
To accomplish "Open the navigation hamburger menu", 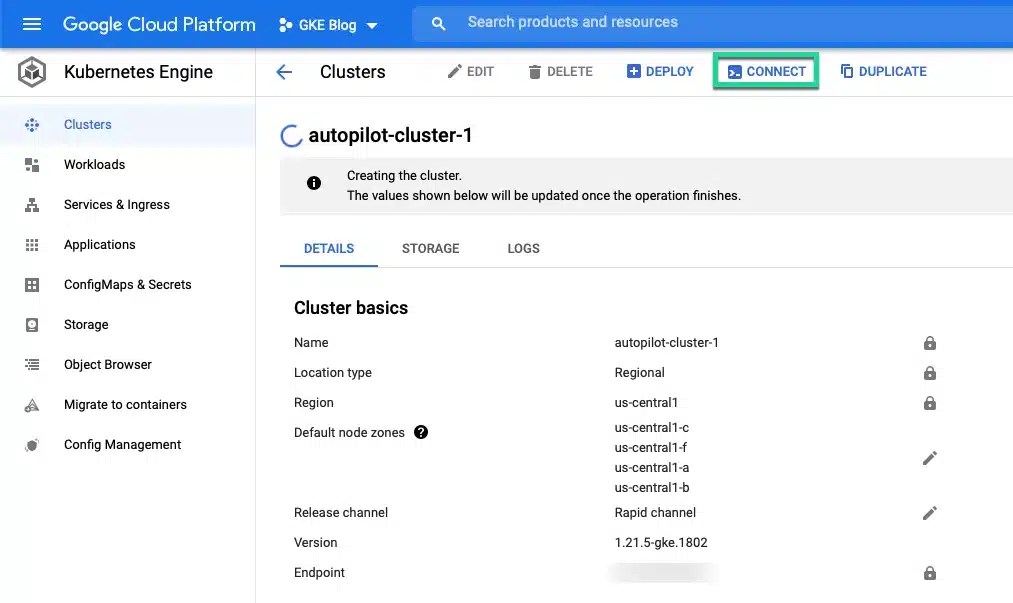I will [33, 24].
